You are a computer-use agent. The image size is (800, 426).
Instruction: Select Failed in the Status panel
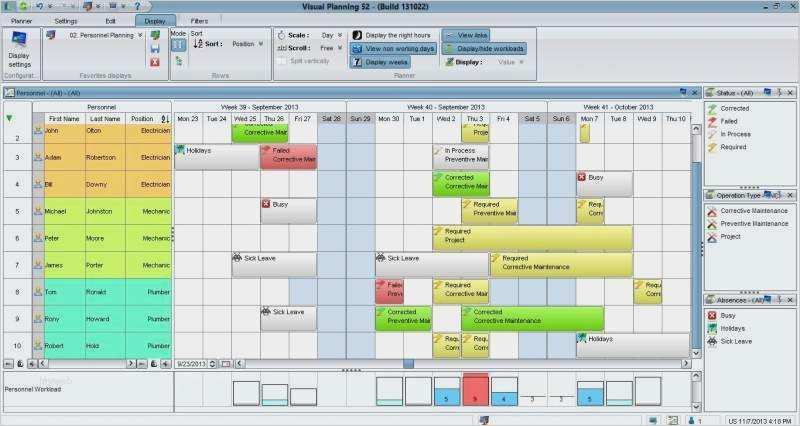point(723,121)
